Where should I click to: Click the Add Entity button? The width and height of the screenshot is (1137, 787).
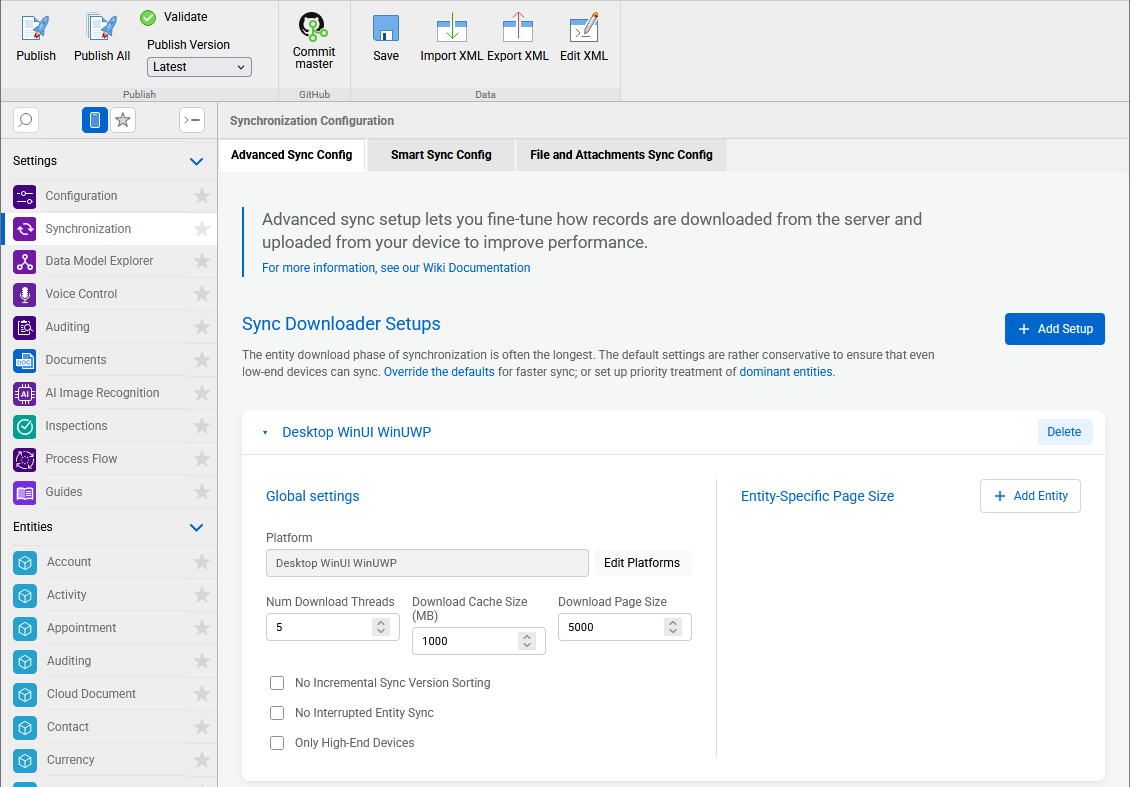pyautogui.click(x=1030, y=496)
